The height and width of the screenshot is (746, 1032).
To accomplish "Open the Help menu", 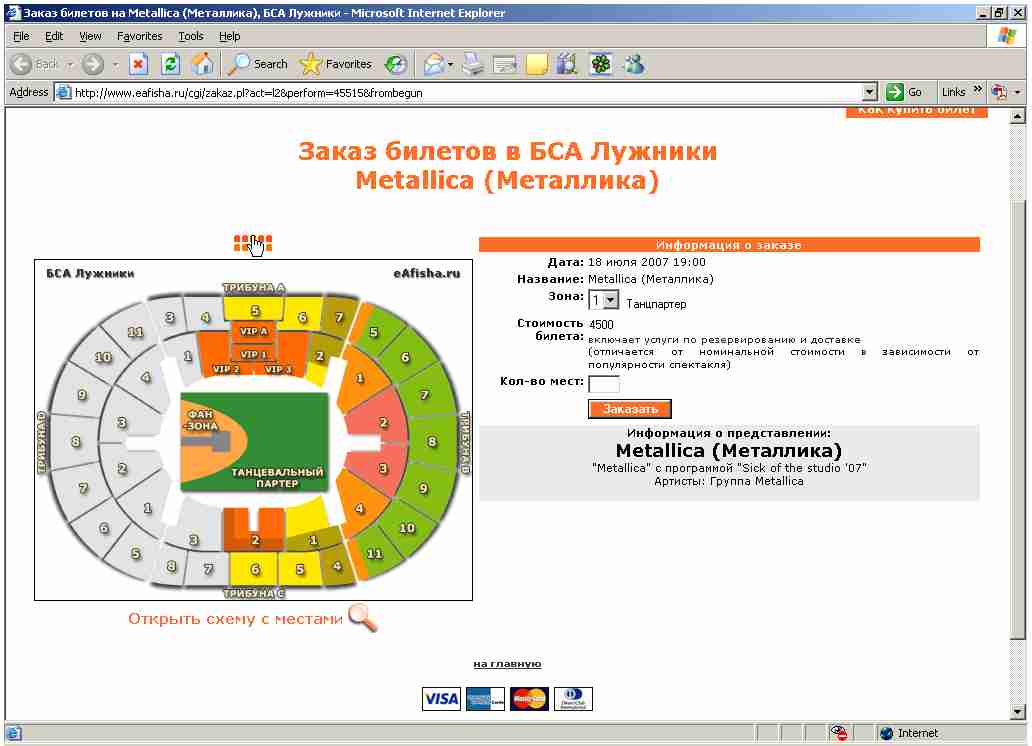I will click(229, 36).
